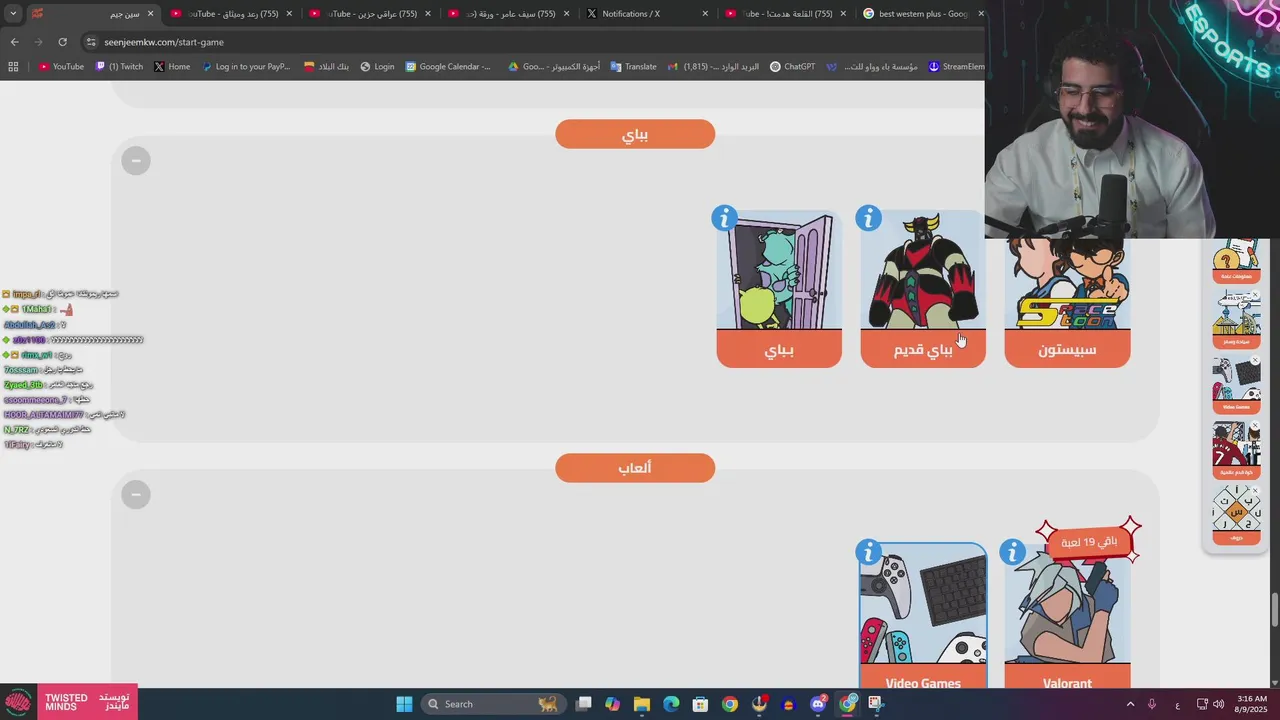1280x720 pixels.
Task: Select the بباي قديم category card
Action: click(x=923, y=289)
